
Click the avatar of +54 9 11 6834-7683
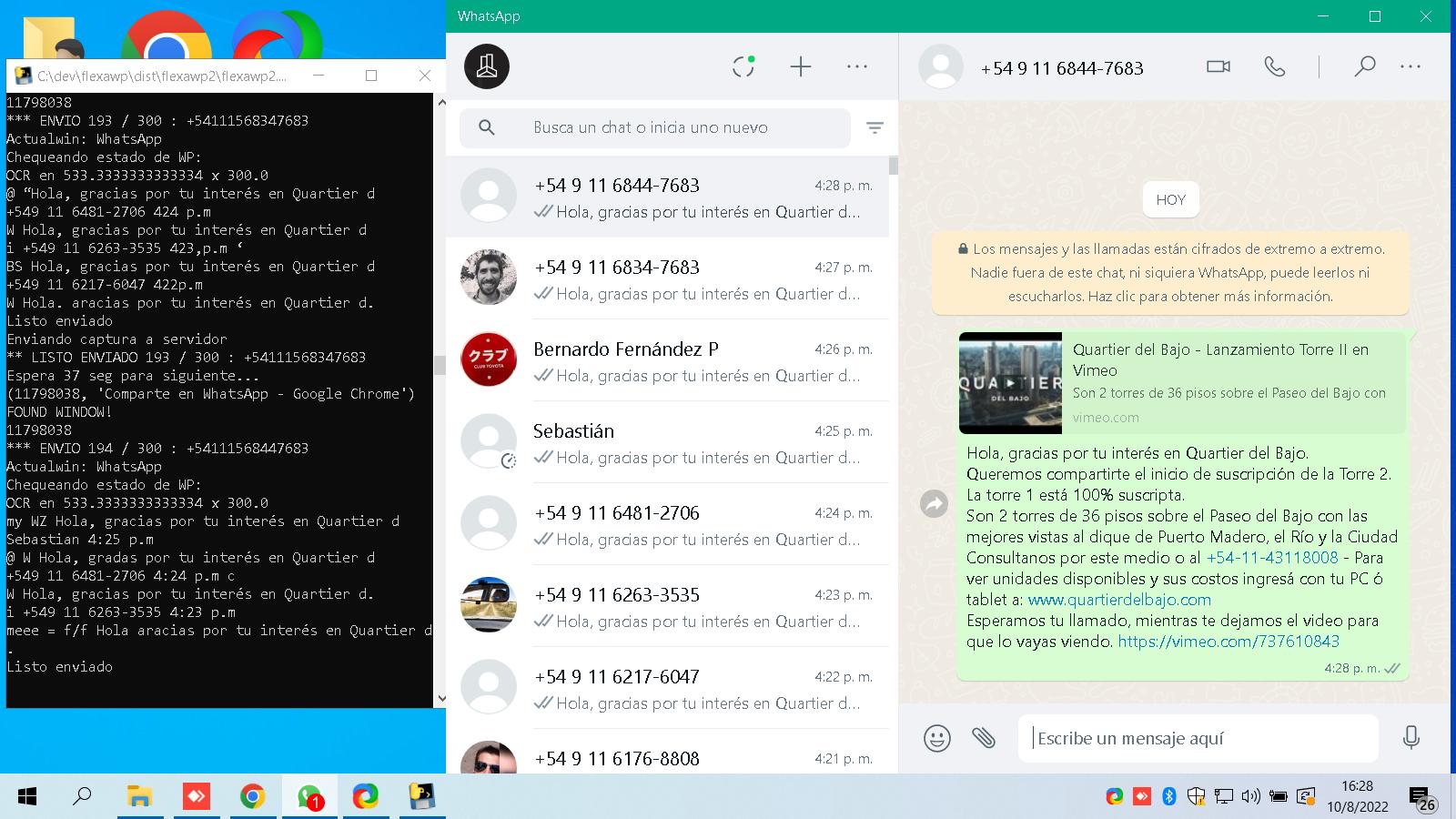tap(489, 278)
